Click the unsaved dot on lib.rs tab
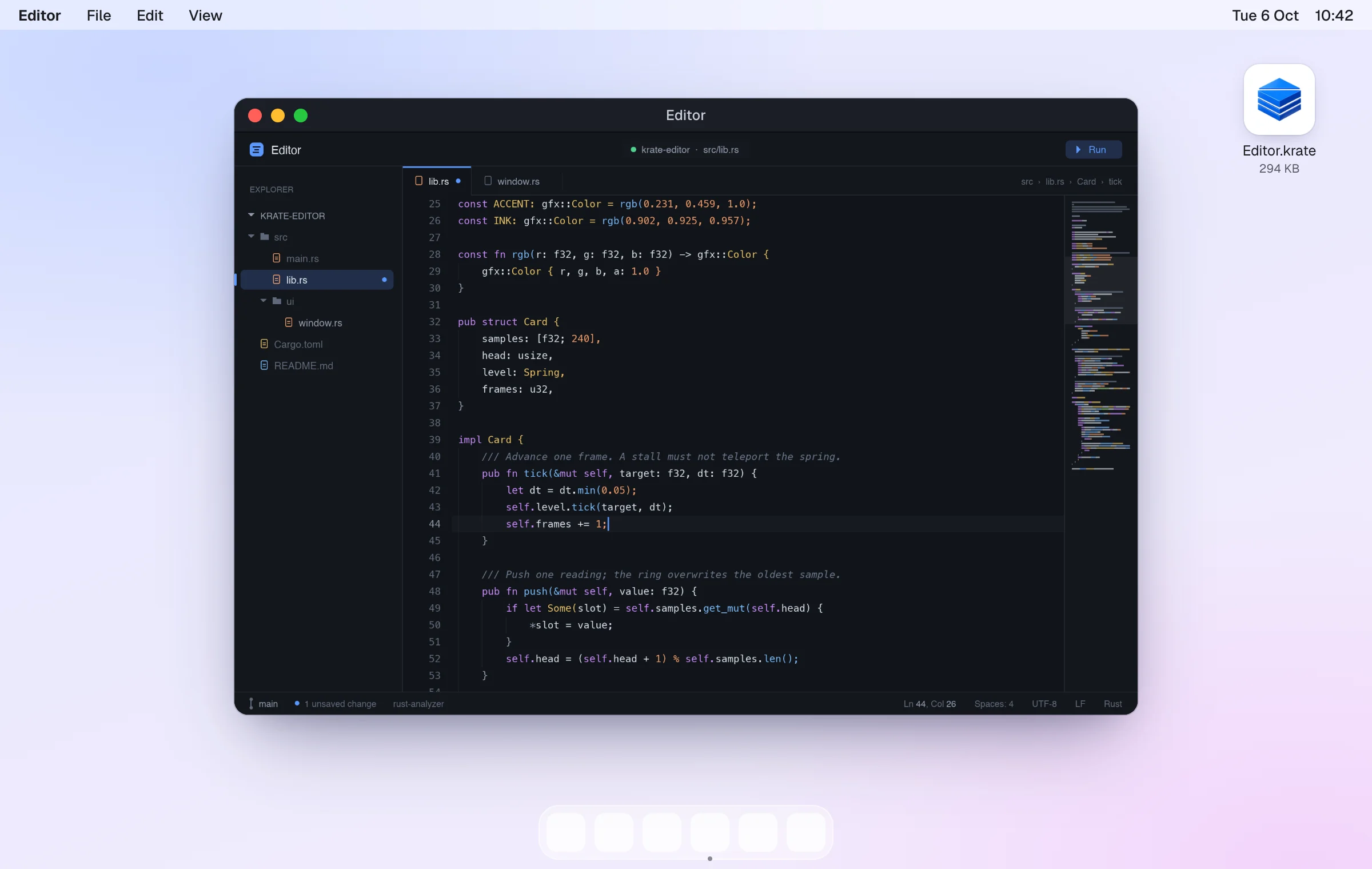The height and width of the screenshot is (869, 1372). [x=458, y=181]
